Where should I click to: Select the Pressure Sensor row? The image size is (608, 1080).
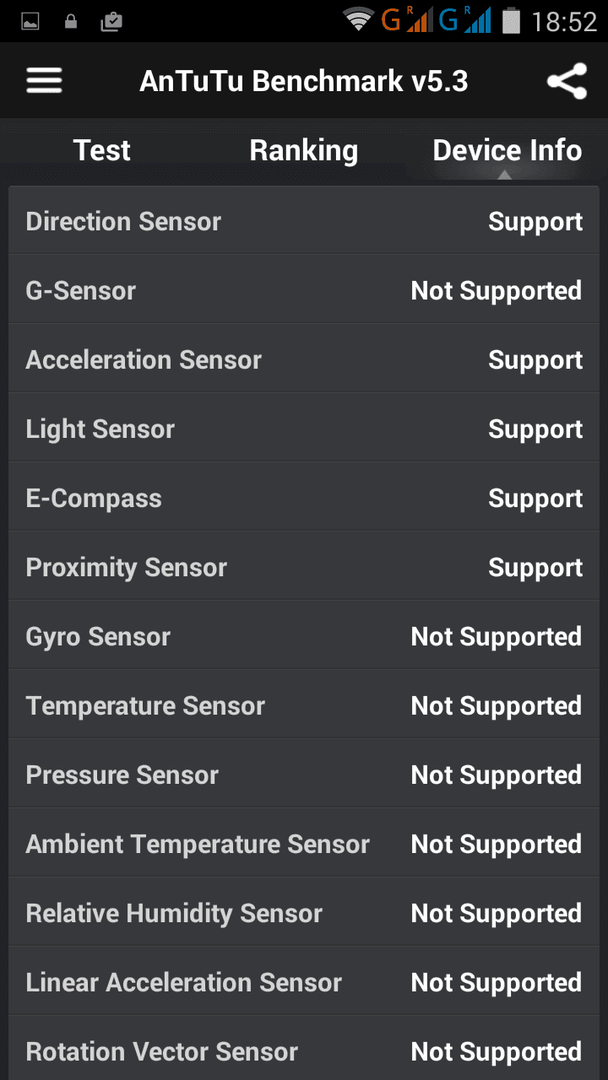click(304, 773)
